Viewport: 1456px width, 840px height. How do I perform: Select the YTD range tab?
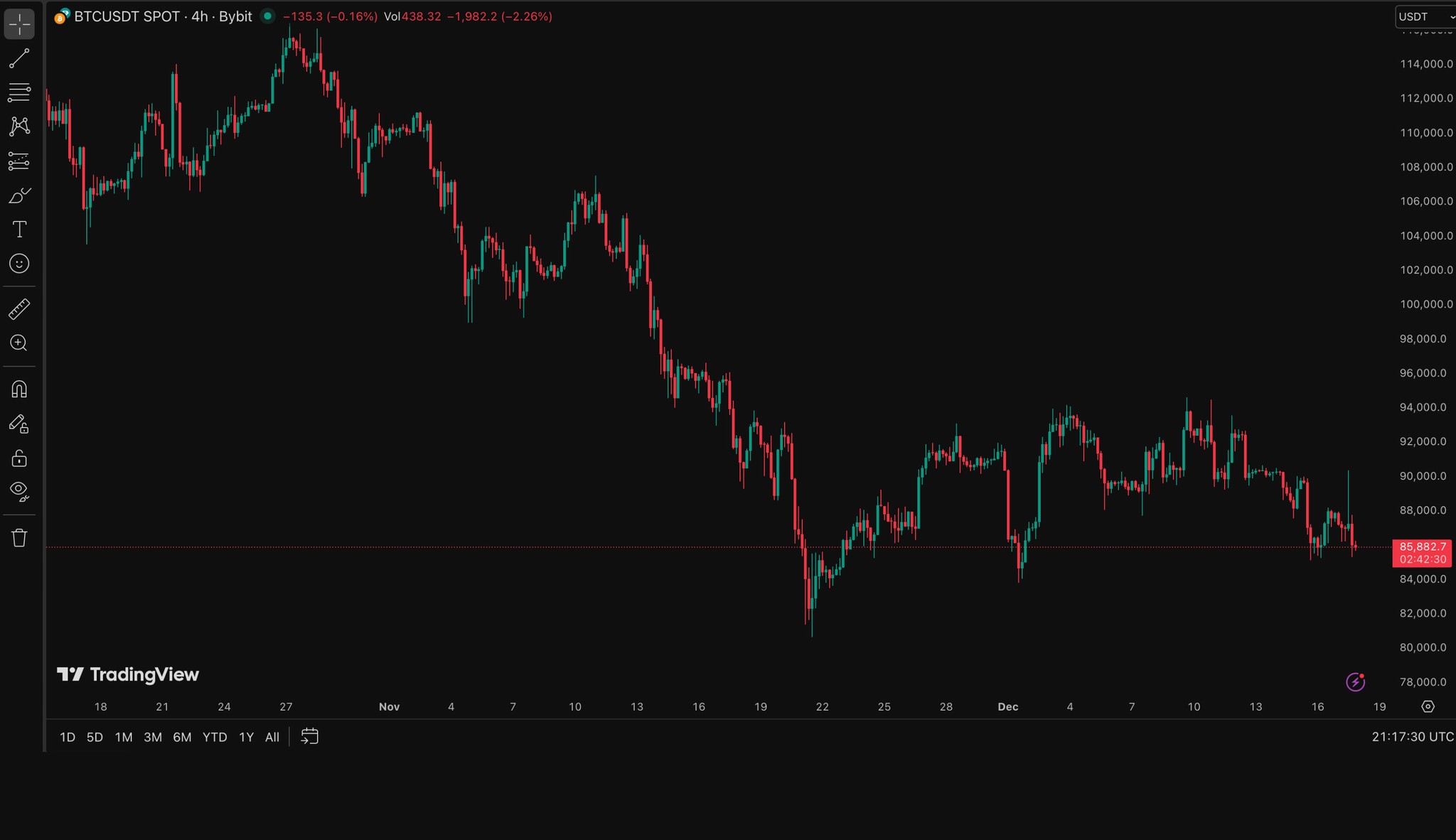click(215, 737)
